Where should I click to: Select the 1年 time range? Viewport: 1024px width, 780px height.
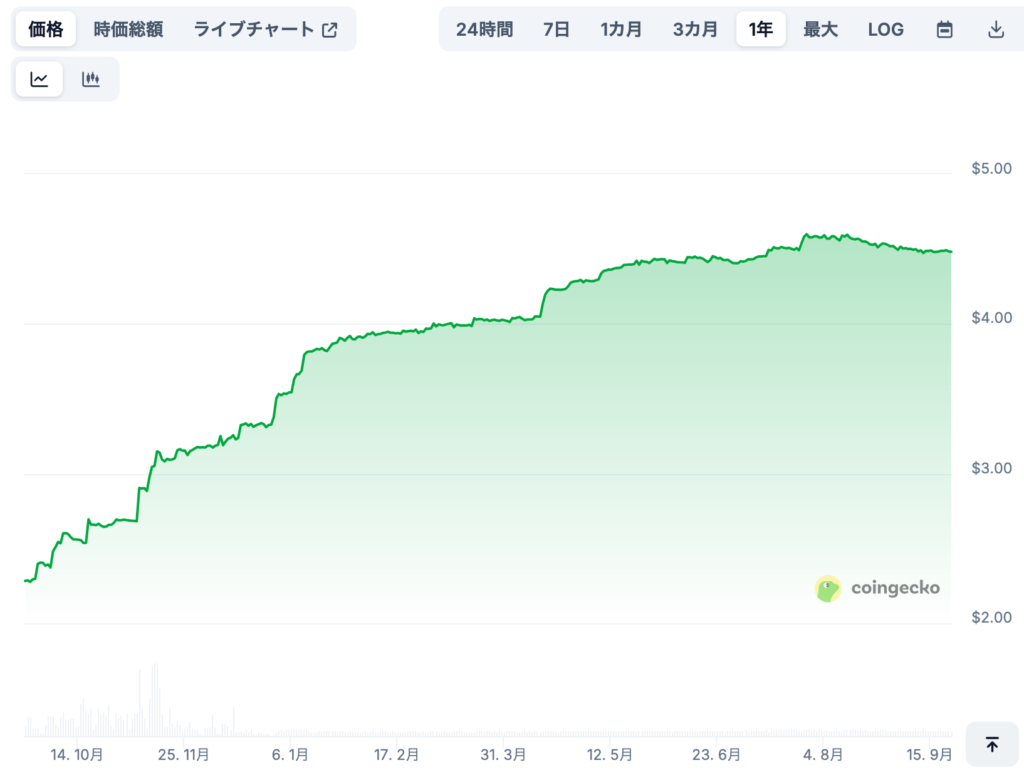coord(761,29)
